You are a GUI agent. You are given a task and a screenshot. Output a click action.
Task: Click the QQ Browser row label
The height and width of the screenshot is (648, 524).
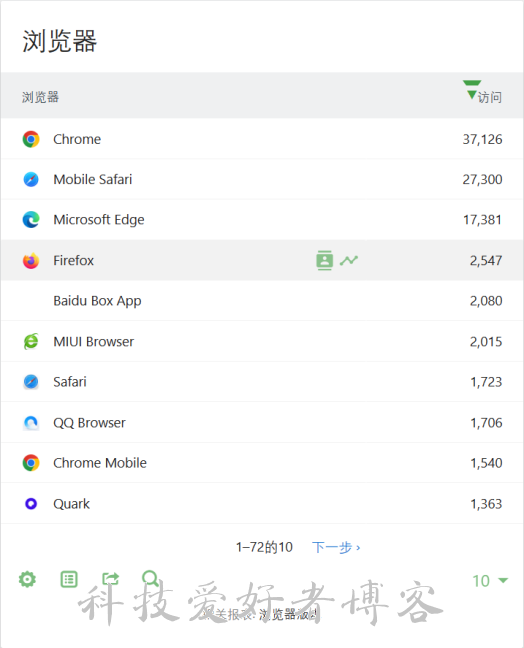click(89, 422)
